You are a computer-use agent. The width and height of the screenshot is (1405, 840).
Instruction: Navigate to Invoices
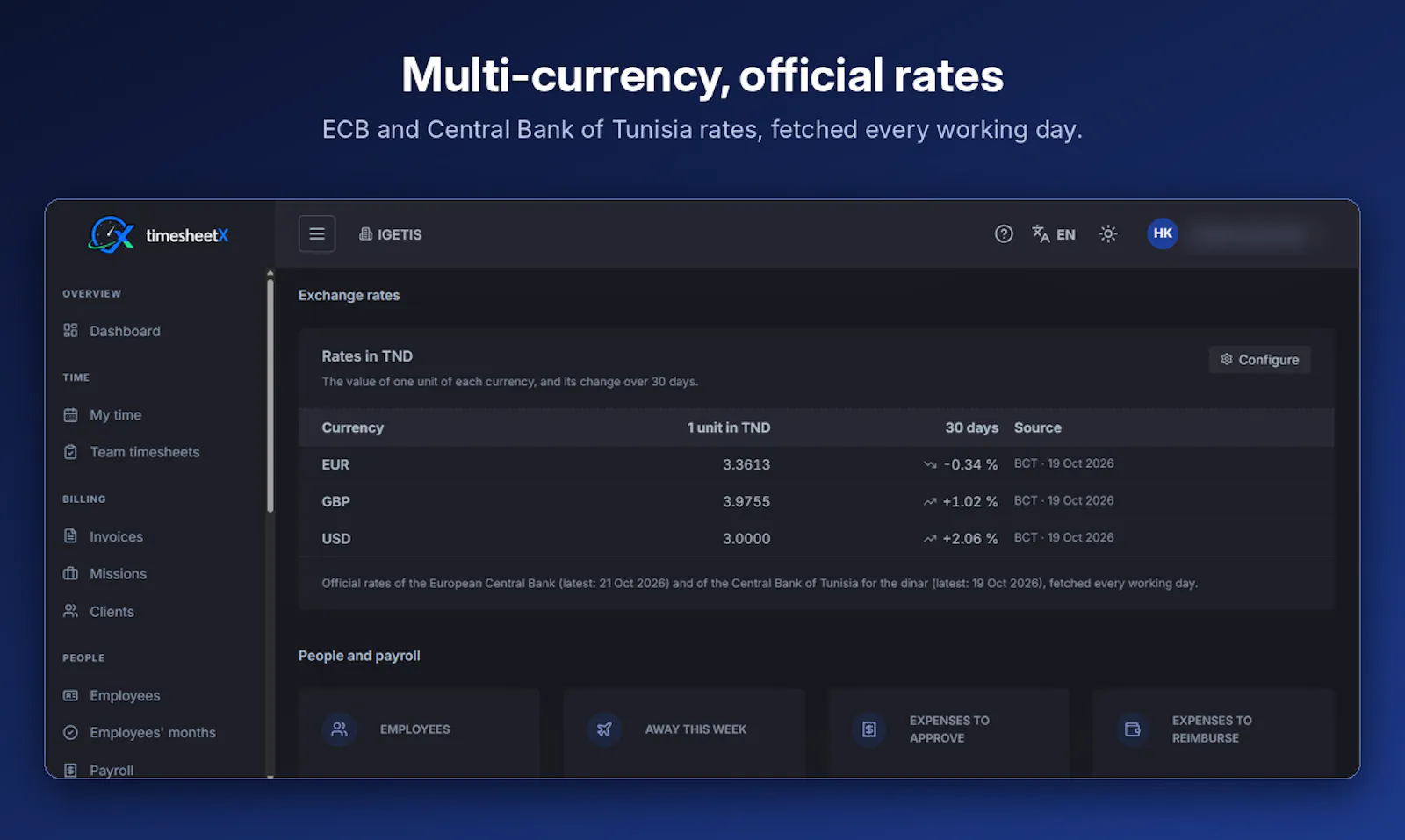116,536
